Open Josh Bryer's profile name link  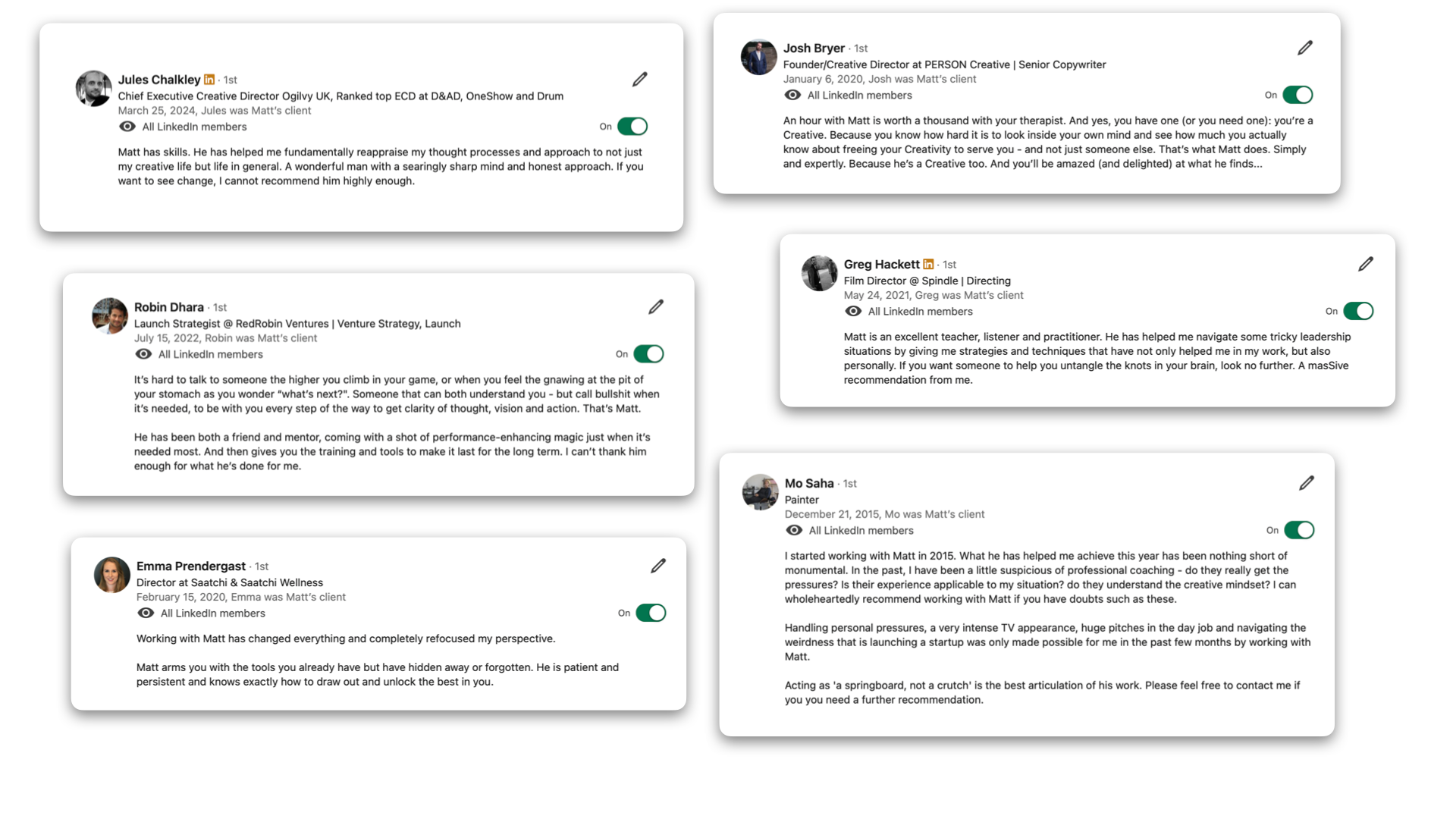pos(814,48)
